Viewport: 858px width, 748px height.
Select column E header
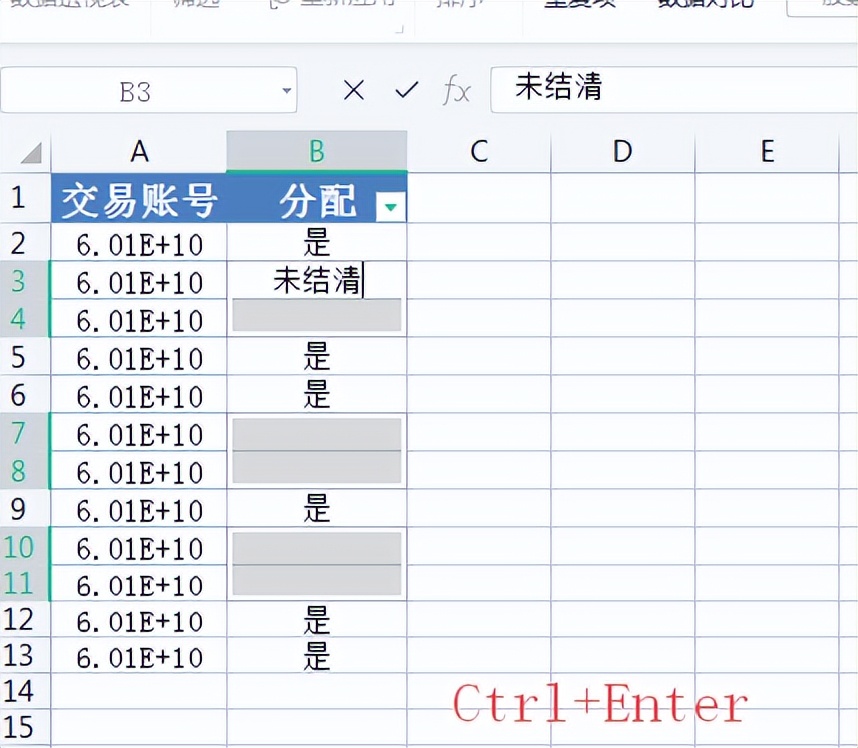point(767,152)
